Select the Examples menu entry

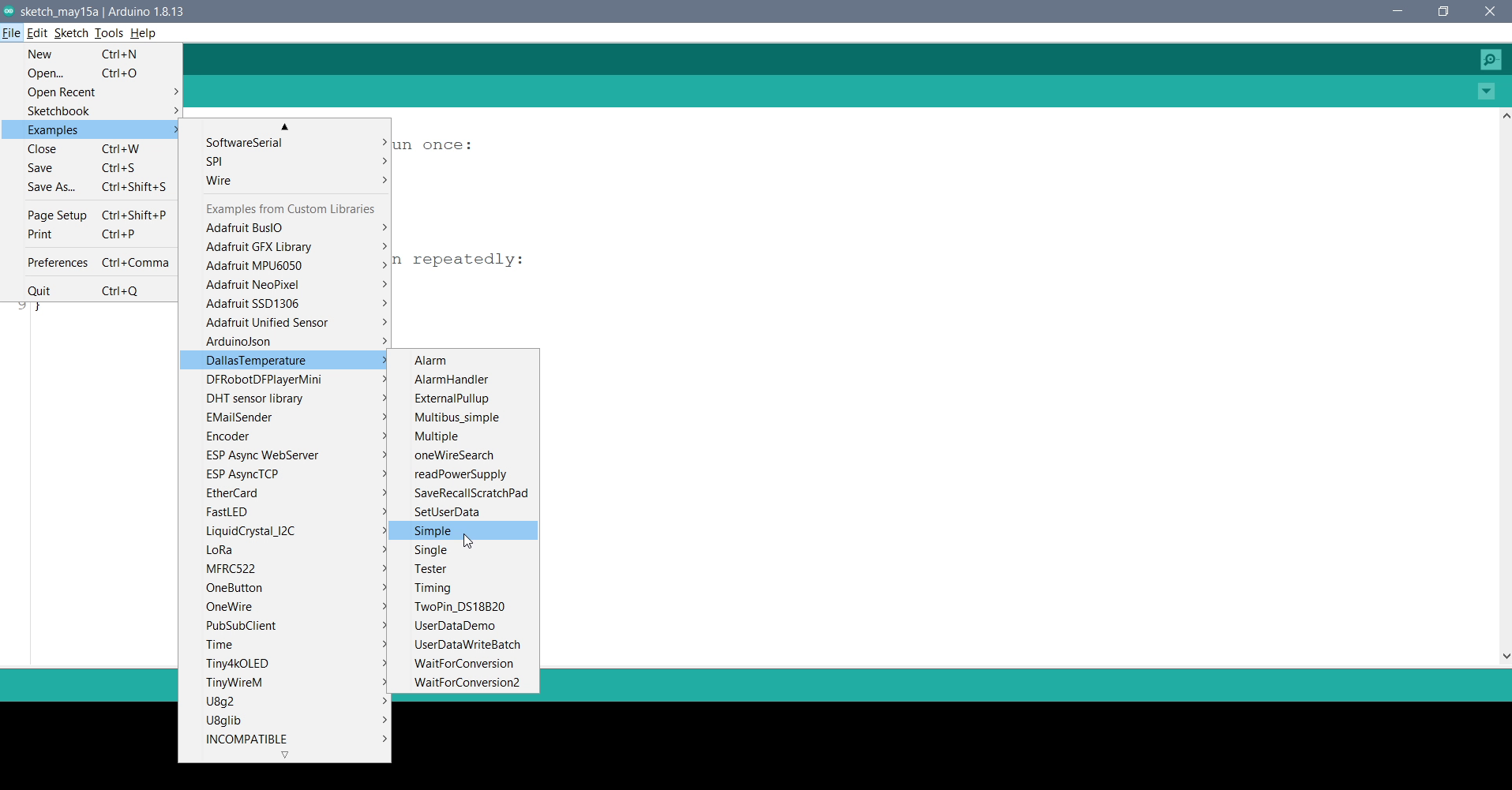pos(91,130)
